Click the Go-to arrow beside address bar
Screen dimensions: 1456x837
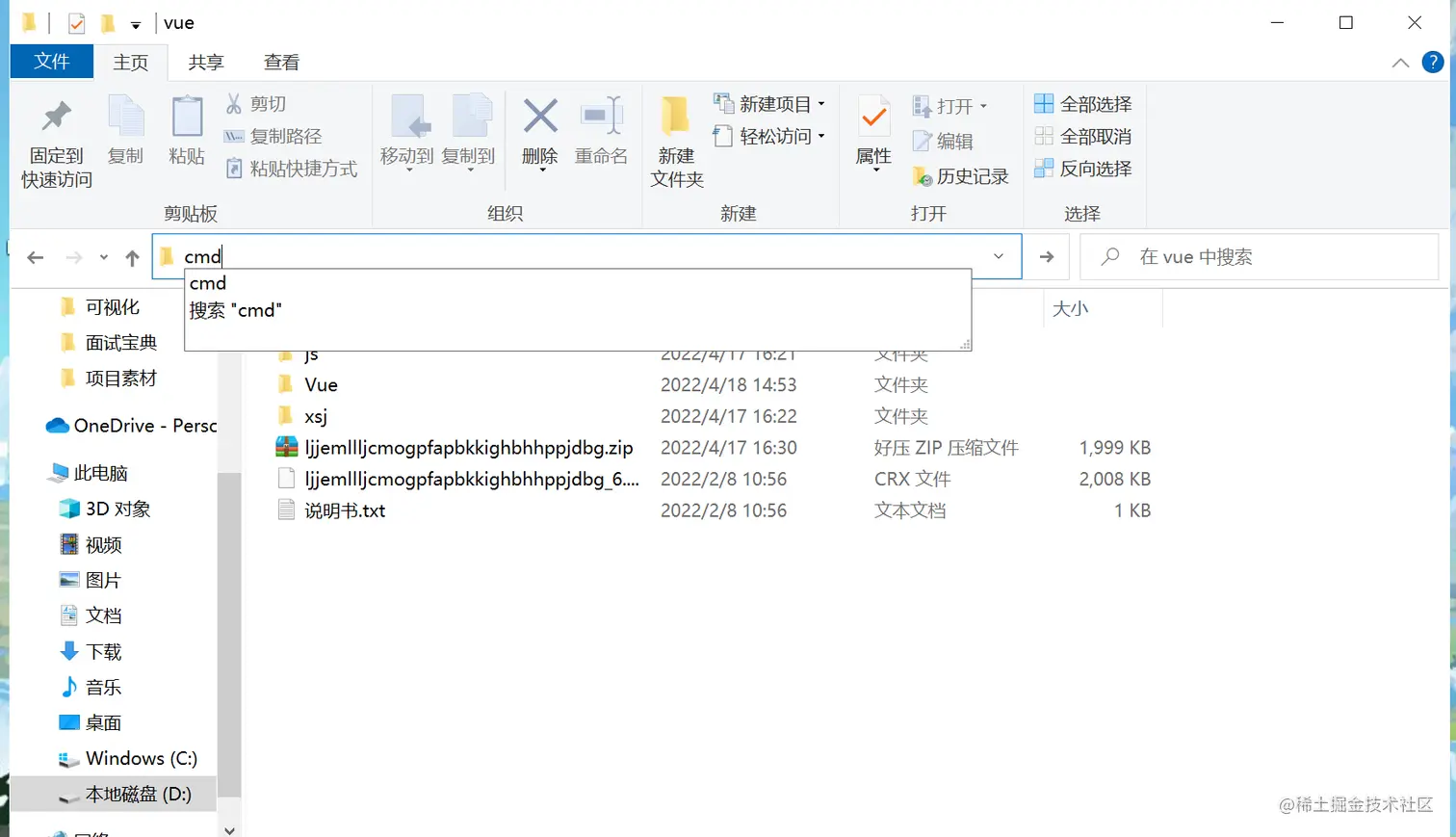1047,257
